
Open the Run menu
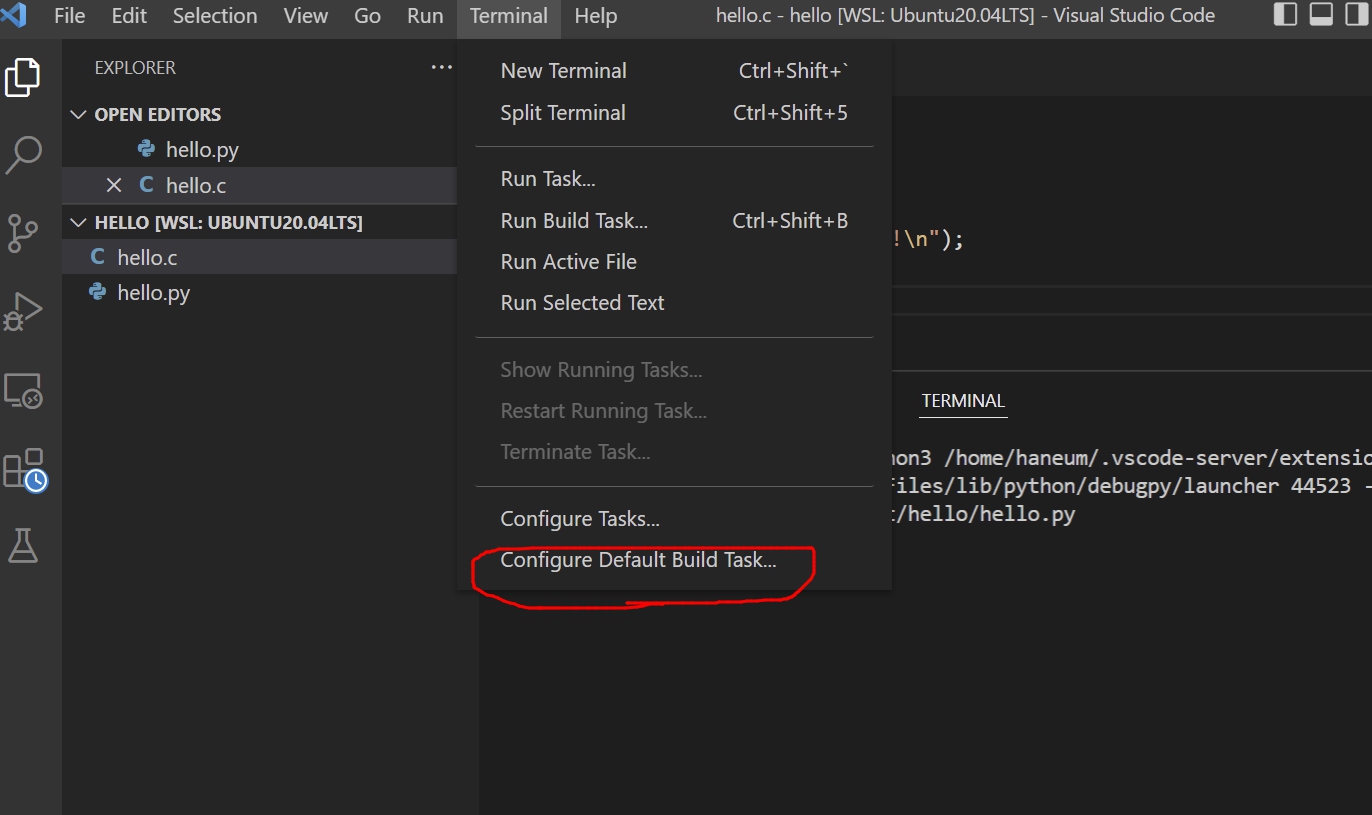click(x=425, y=16)
